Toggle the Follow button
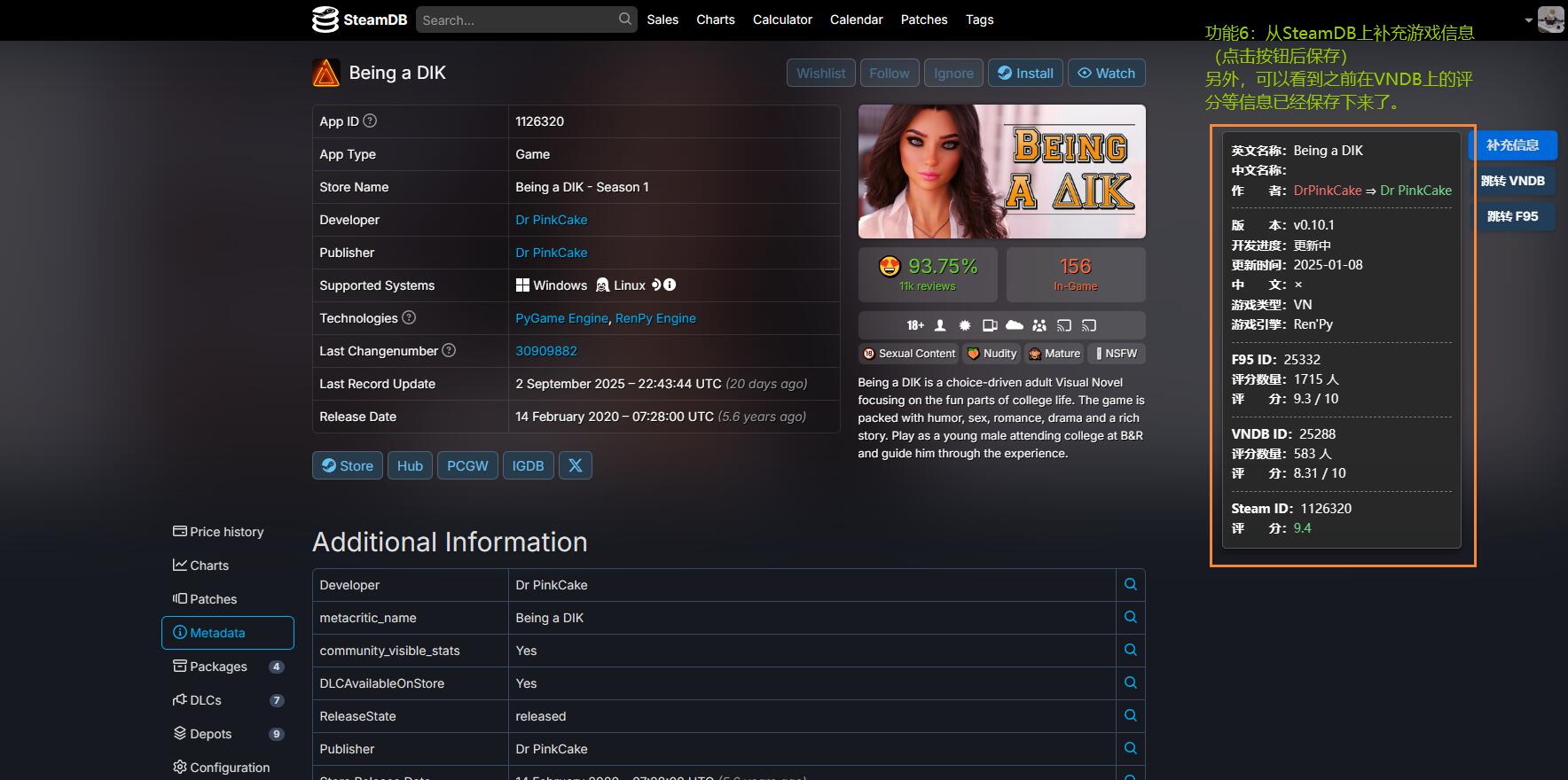 pyautogui.click(x=890, y=73)
